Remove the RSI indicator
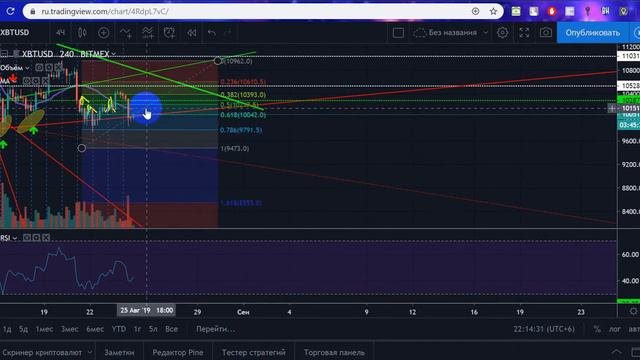This screenshot has width=640, height=360. click(x=46, y=237)
